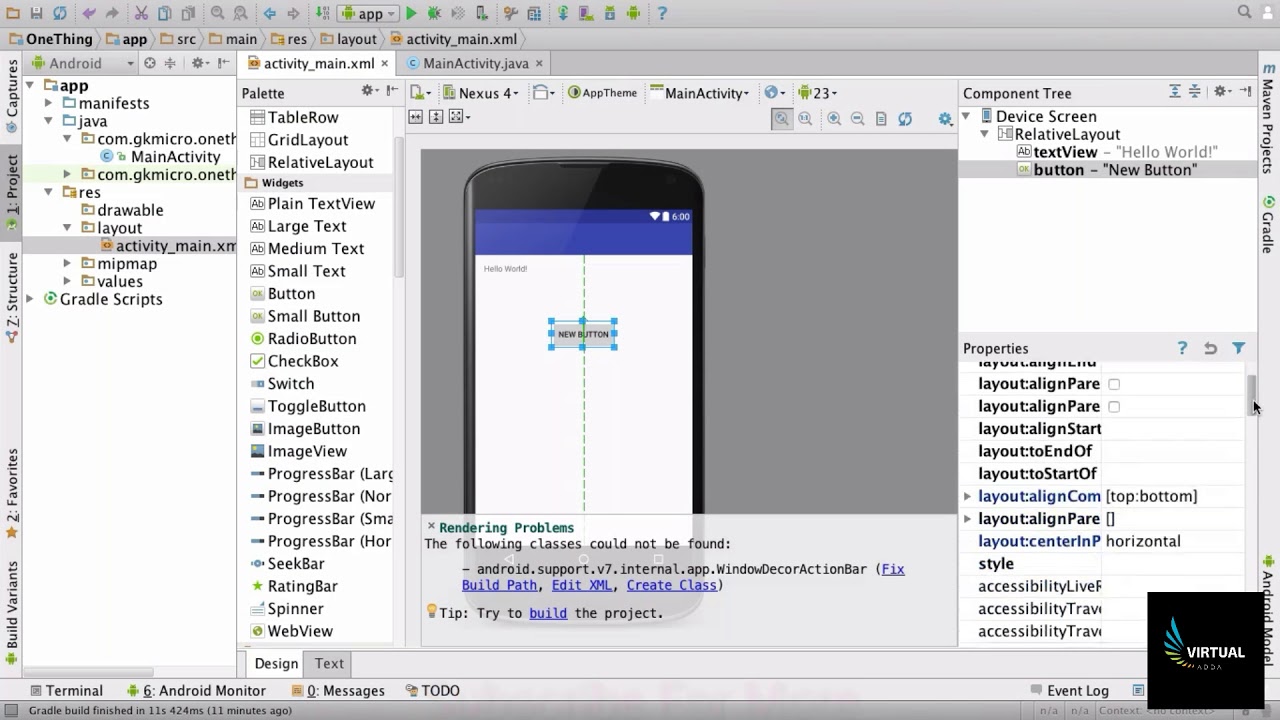Open the Event Log tab
The height and width of the screenshot is (720, 1280).
click(x=1069, y=690)
